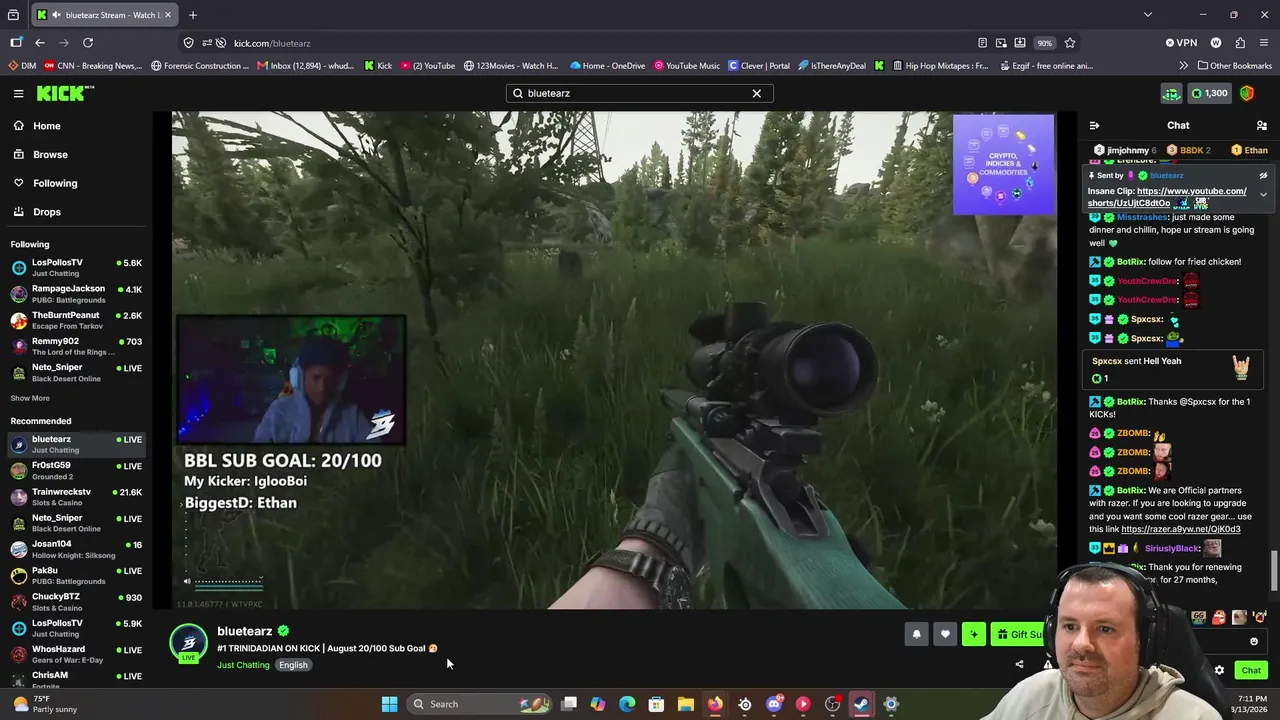Open the bluetearz channel avatar
Image resolution: width=1280 pixels, height=720 pixels.
coord(188,643)
